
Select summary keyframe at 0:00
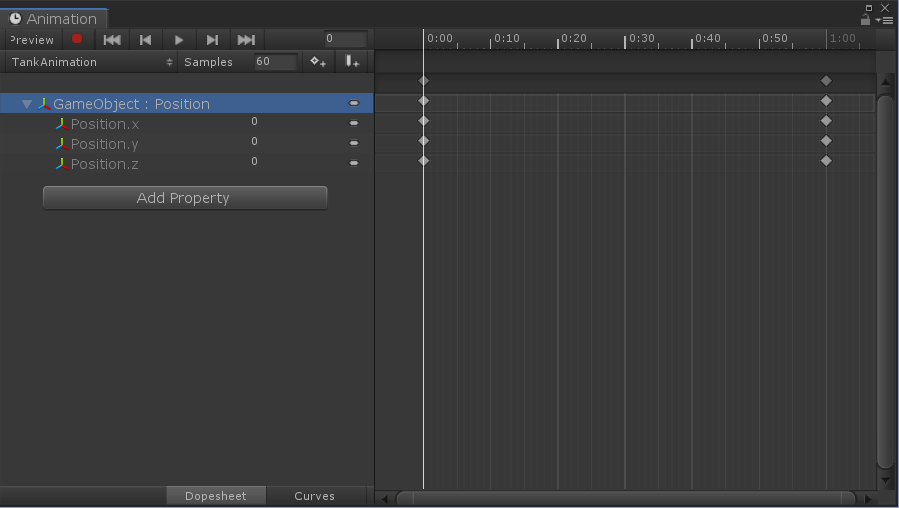click(424, 81)
